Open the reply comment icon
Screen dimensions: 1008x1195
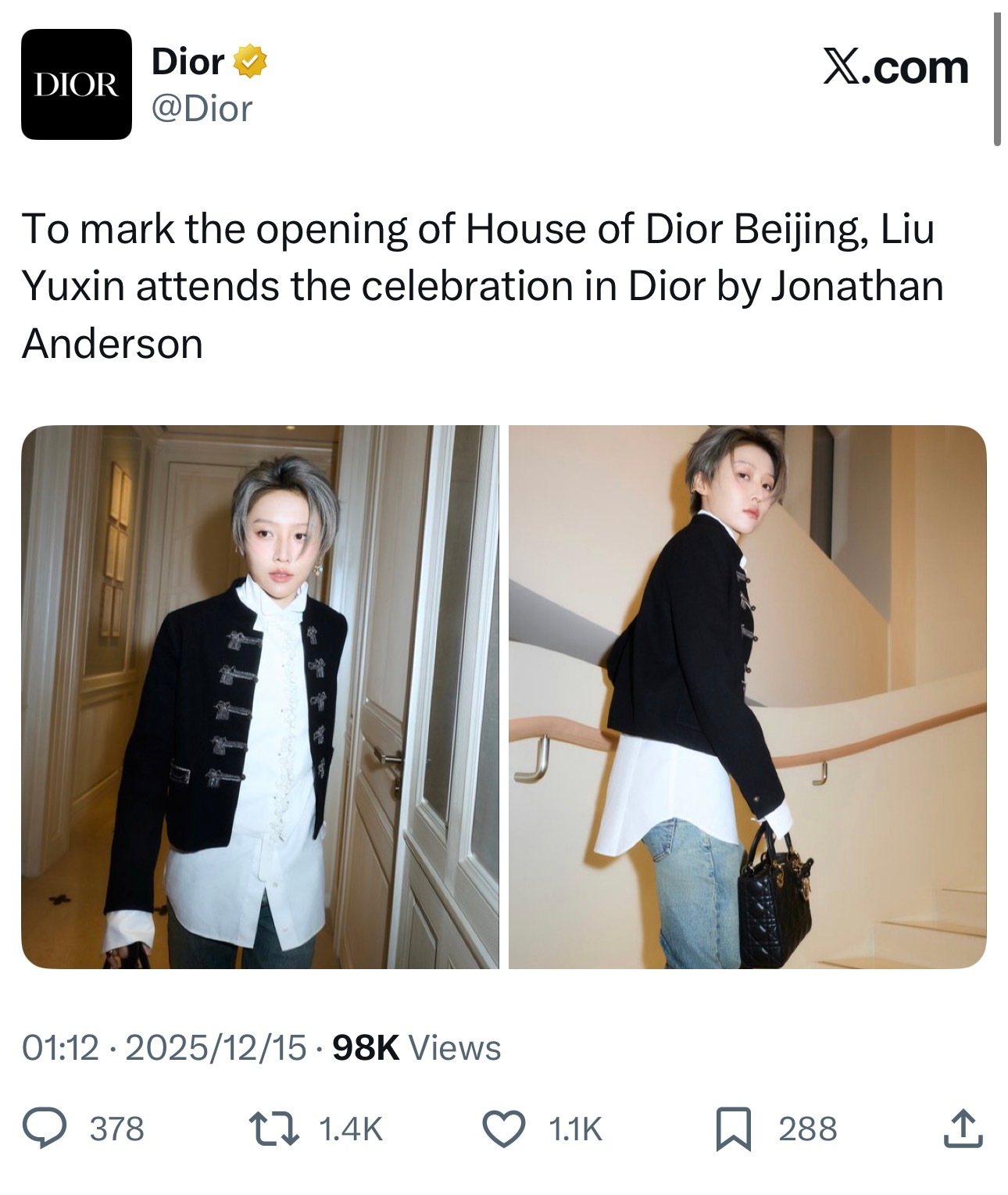click(44, 1129)
